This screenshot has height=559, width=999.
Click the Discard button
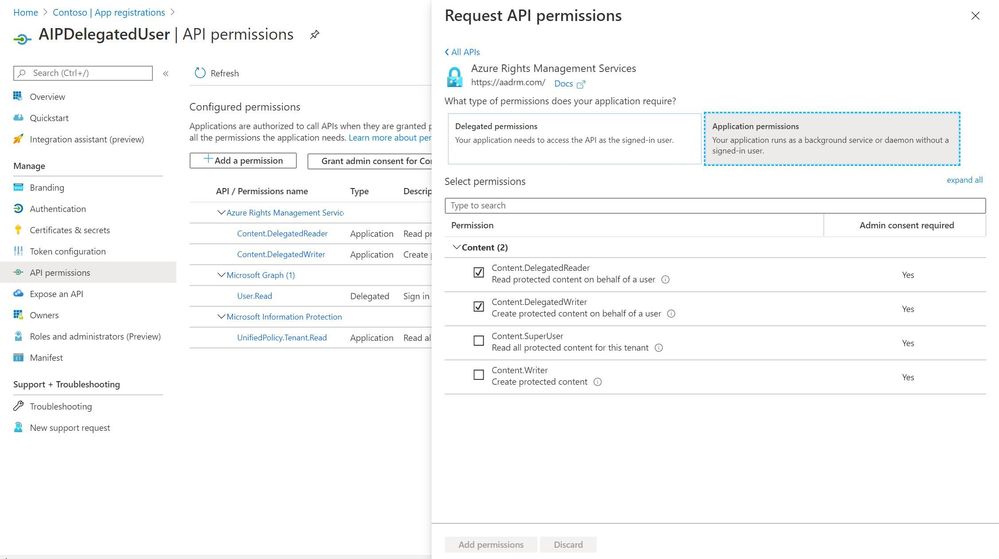click(x=568, y=545)
